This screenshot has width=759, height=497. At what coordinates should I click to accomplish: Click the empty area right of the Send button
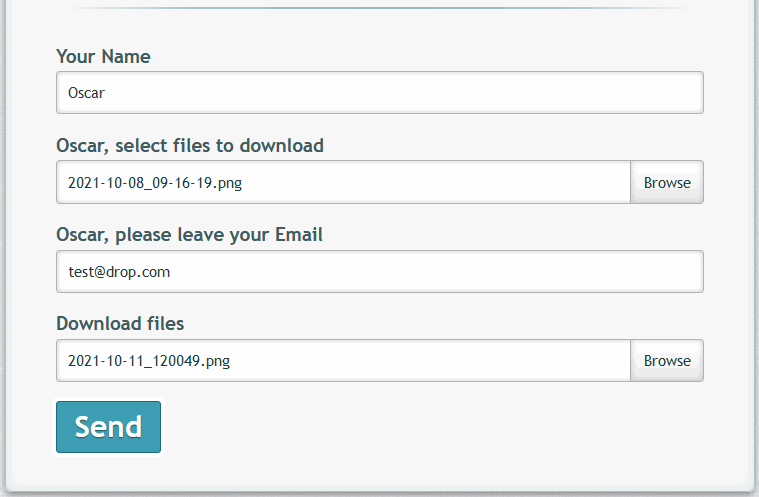pyautogui.click(x=420, y=427)
